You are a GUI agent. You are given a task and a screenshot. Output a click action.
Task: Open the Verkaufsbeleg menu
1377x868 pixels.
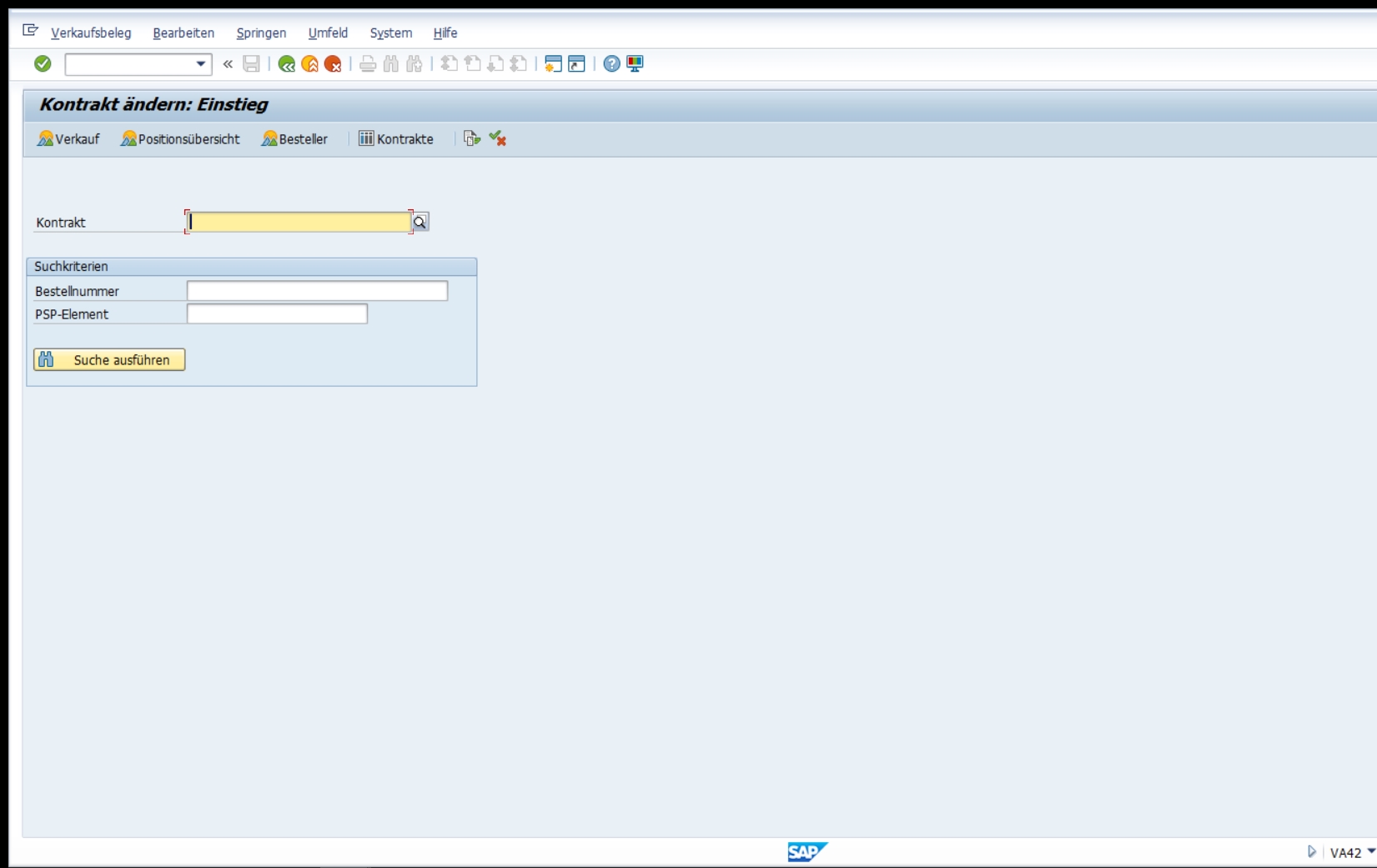[x=91, y=33]
